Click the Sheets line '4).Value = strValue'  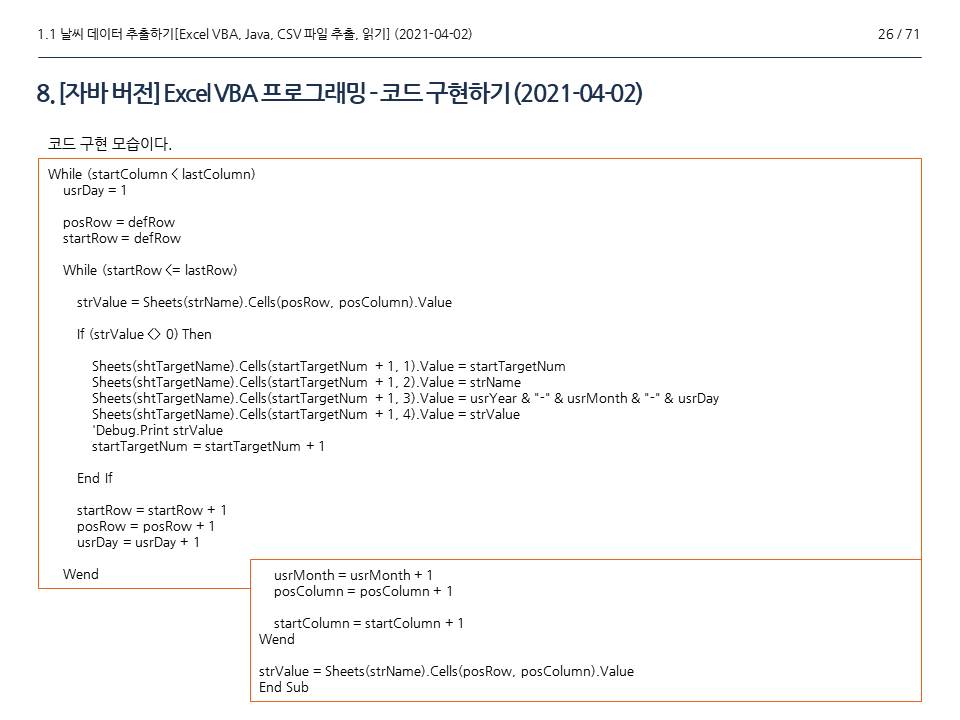tap(306, 414)
